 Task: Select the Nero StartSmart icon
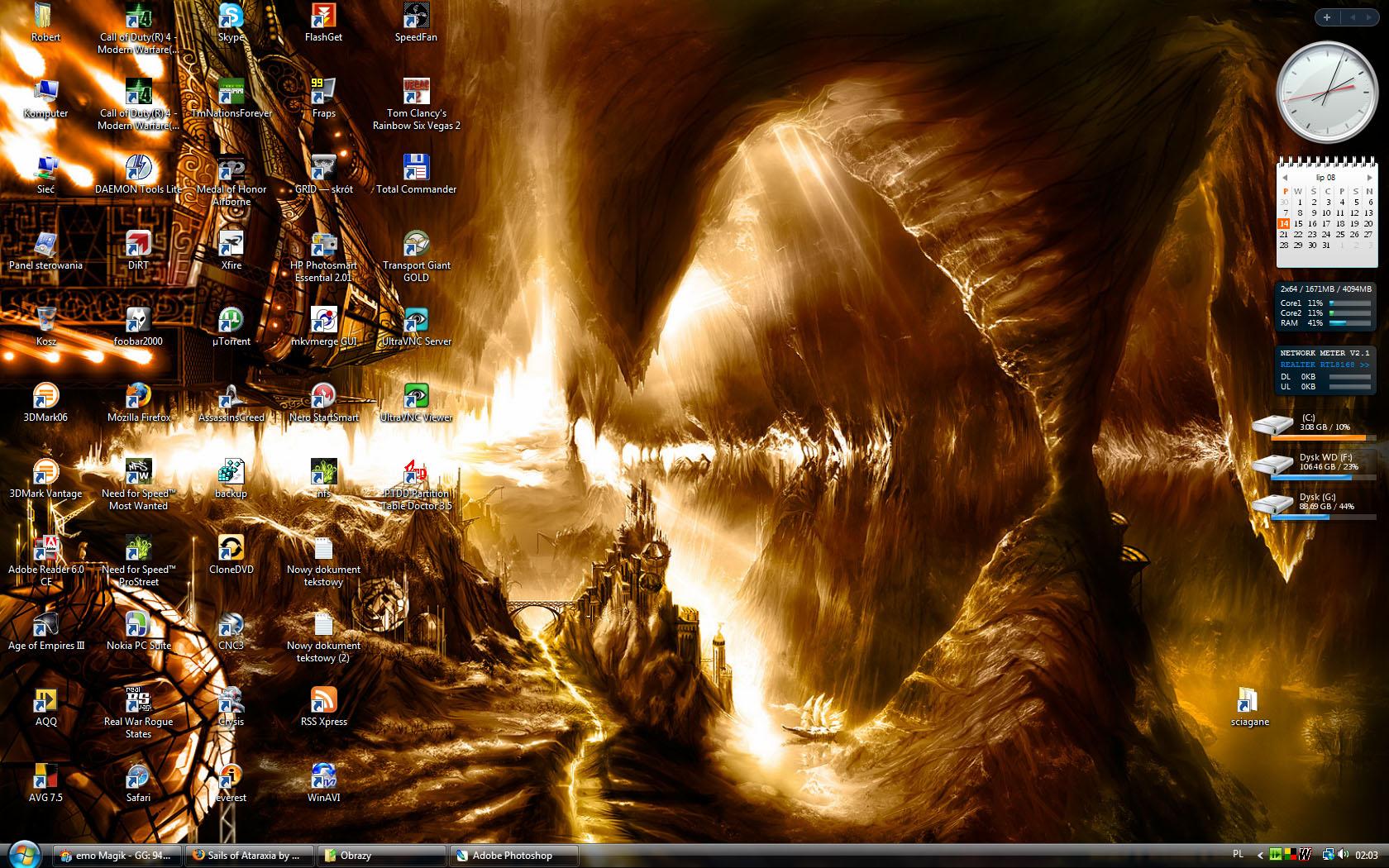click(323, 403)
